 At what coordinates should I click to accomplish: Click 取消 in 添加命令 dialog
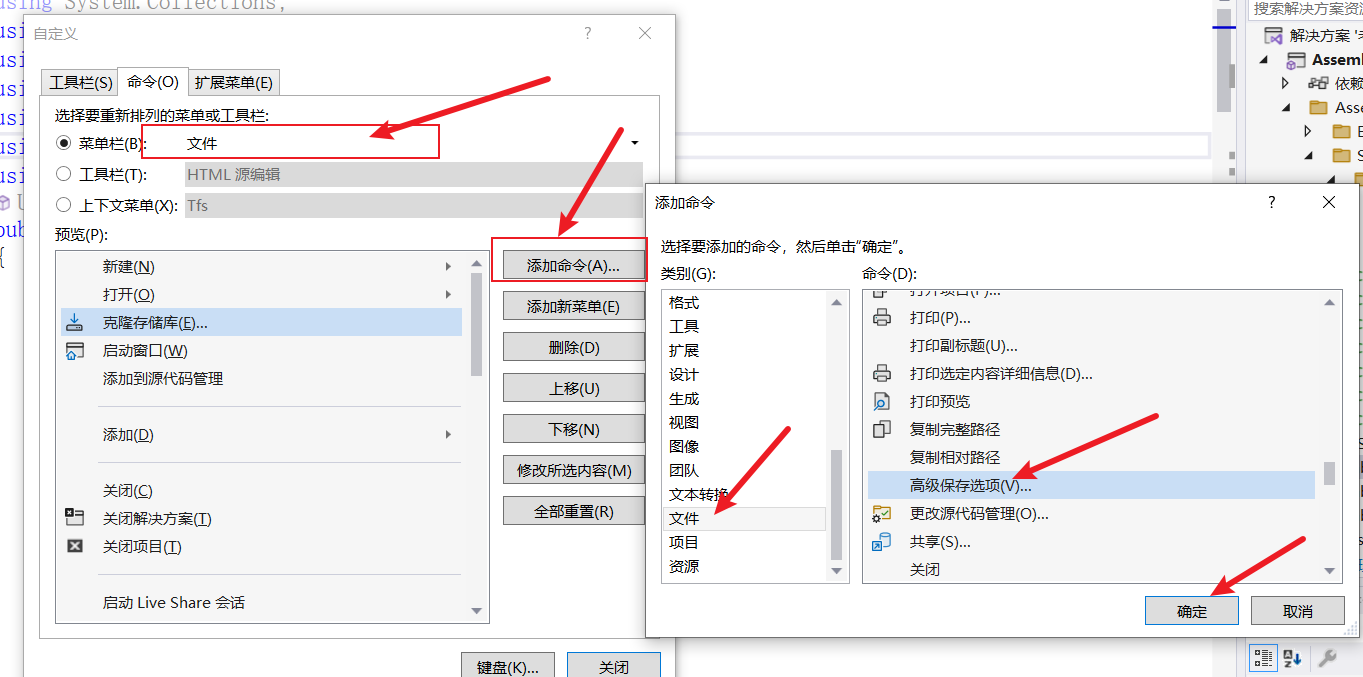(x=1297, y=611)
